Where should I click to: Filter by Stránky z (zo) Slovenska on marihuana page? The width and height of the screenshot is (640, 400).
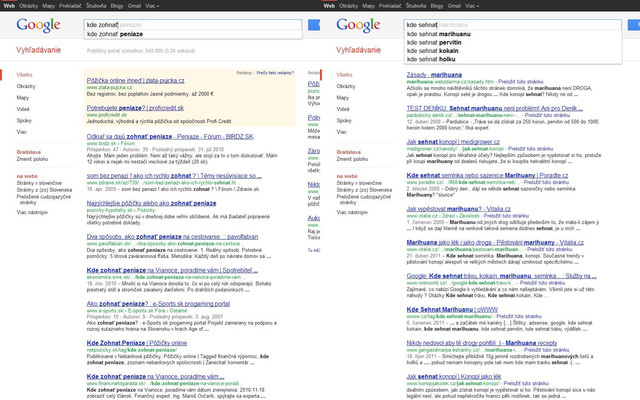point(364,190)
